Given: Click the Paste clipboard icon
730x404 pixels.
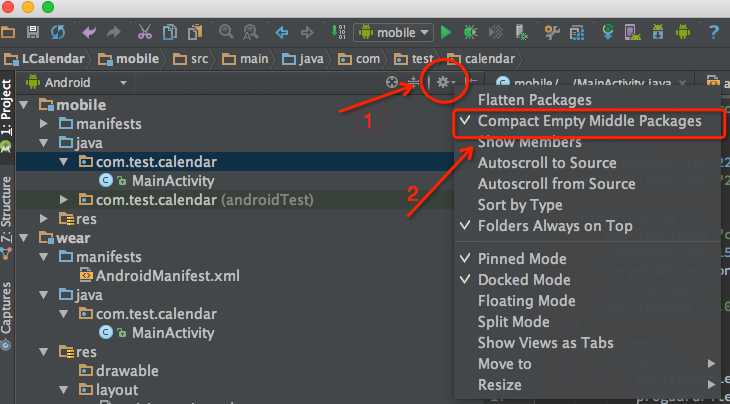Looking at the screenshot, I should coord(195,32).
